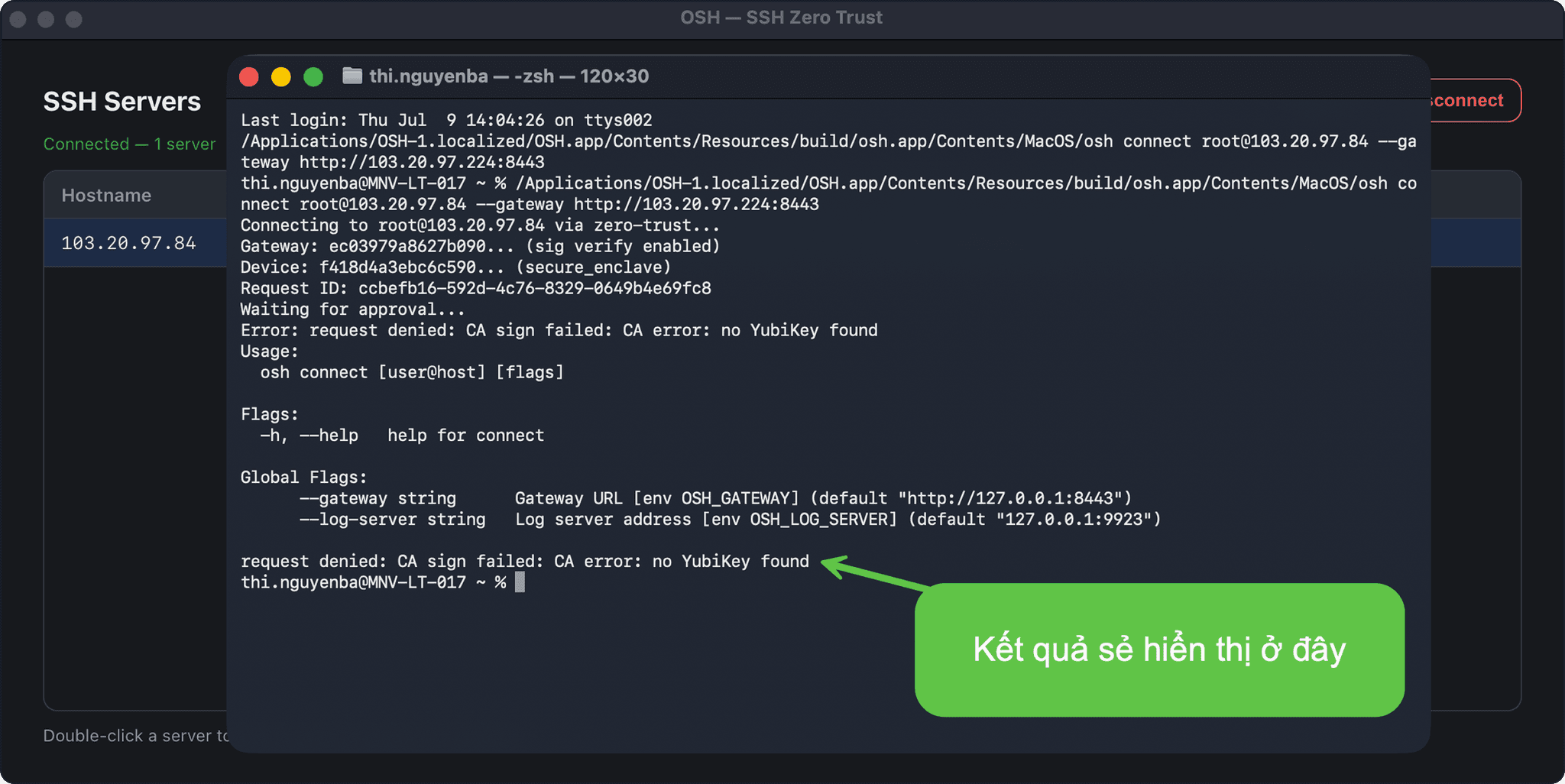Click the Request ID line in terminal
The image size is (1565, 784).
pos(476,288)
